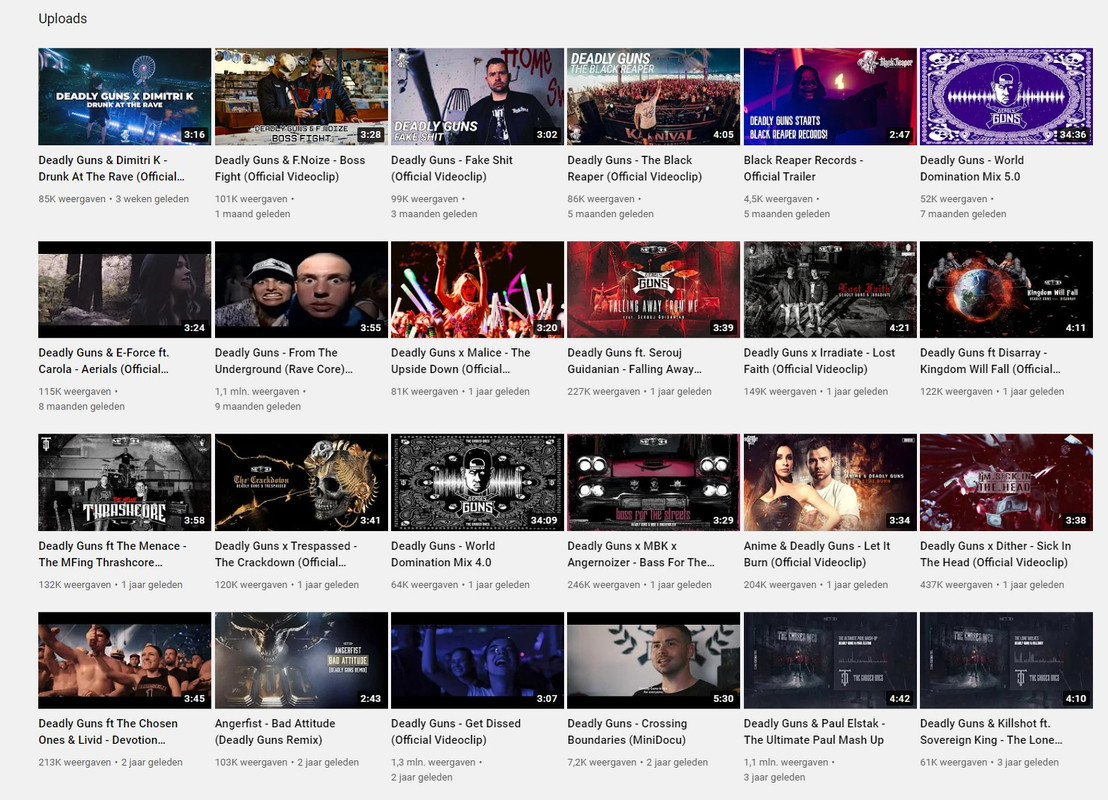Screen dimensions: 1108x800
Task: Open Kingdom Will Fall video thumbnail
Action: pos(1006,290)
